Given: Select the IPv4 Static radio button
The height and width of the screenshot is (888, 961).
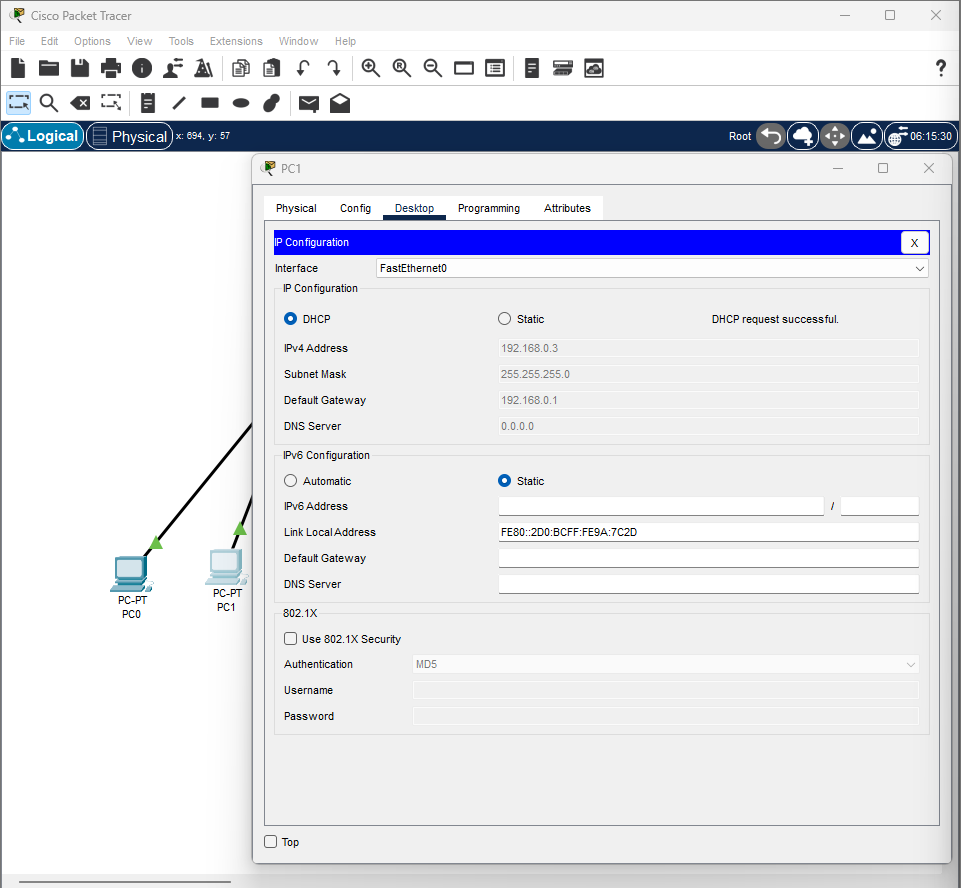Looking at the screenshot, I should click(504, 319).
